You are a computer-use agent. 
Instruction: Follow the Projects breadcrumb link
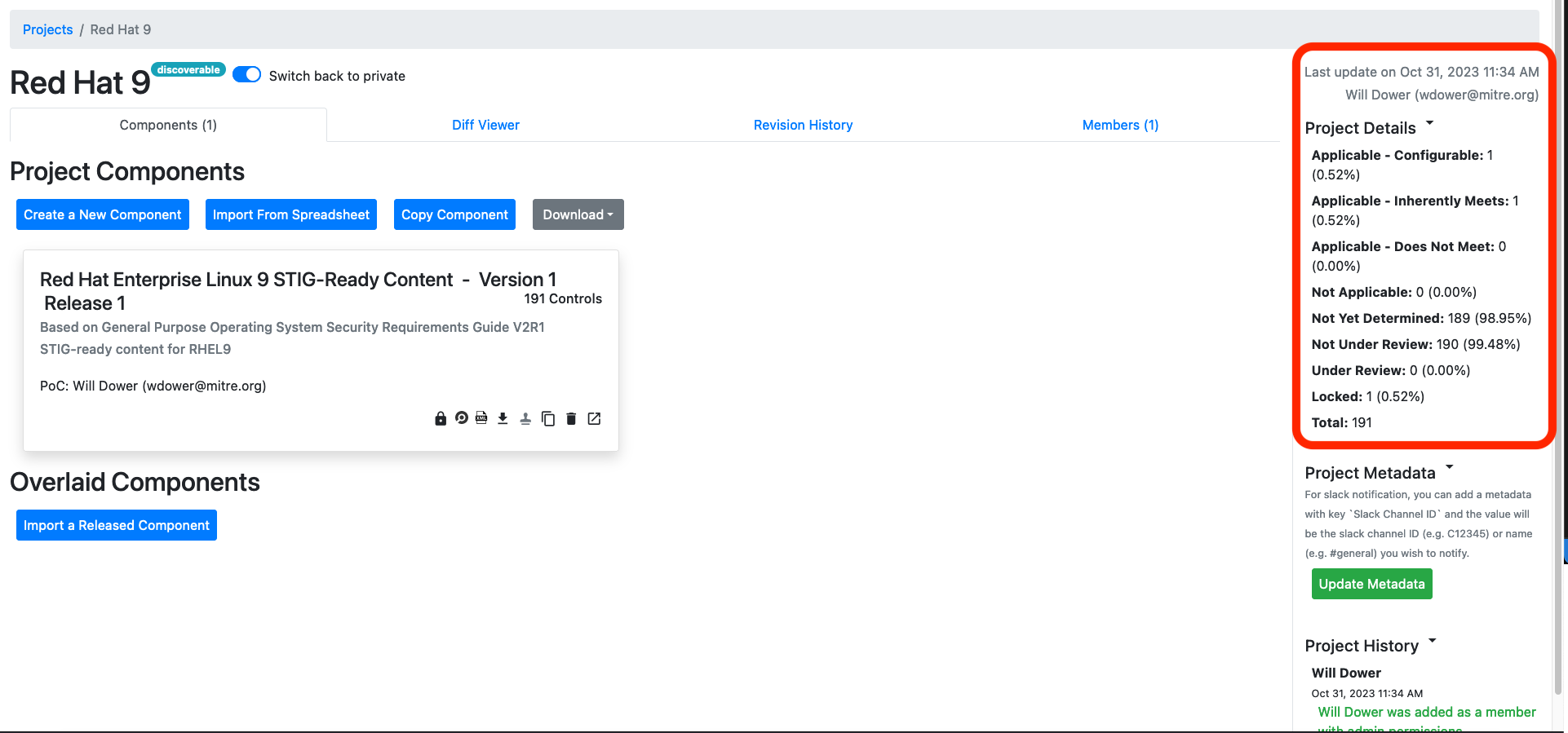[47, 29]
